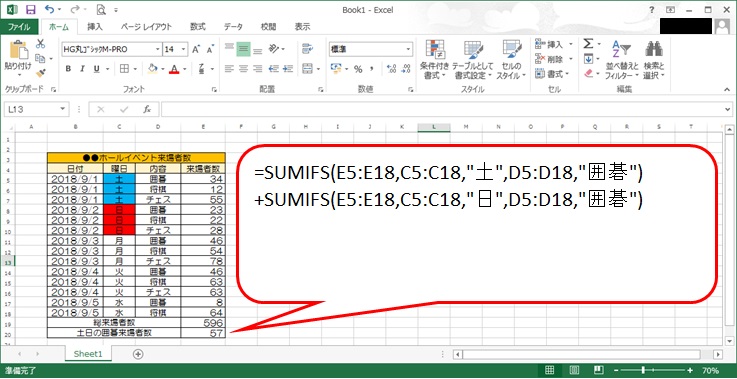Toggle underline formatting
The width and height of the screenshot is (737, 379).
click(96, 69)
